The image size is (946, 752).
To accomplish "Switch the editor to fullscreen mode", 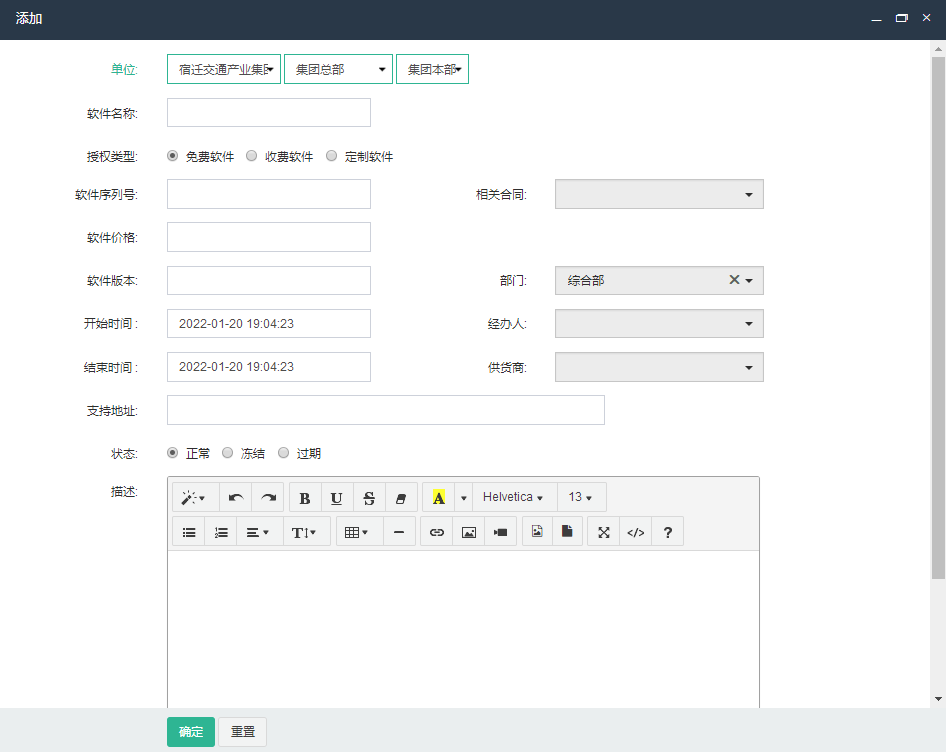I will click(x=603, y=532).
